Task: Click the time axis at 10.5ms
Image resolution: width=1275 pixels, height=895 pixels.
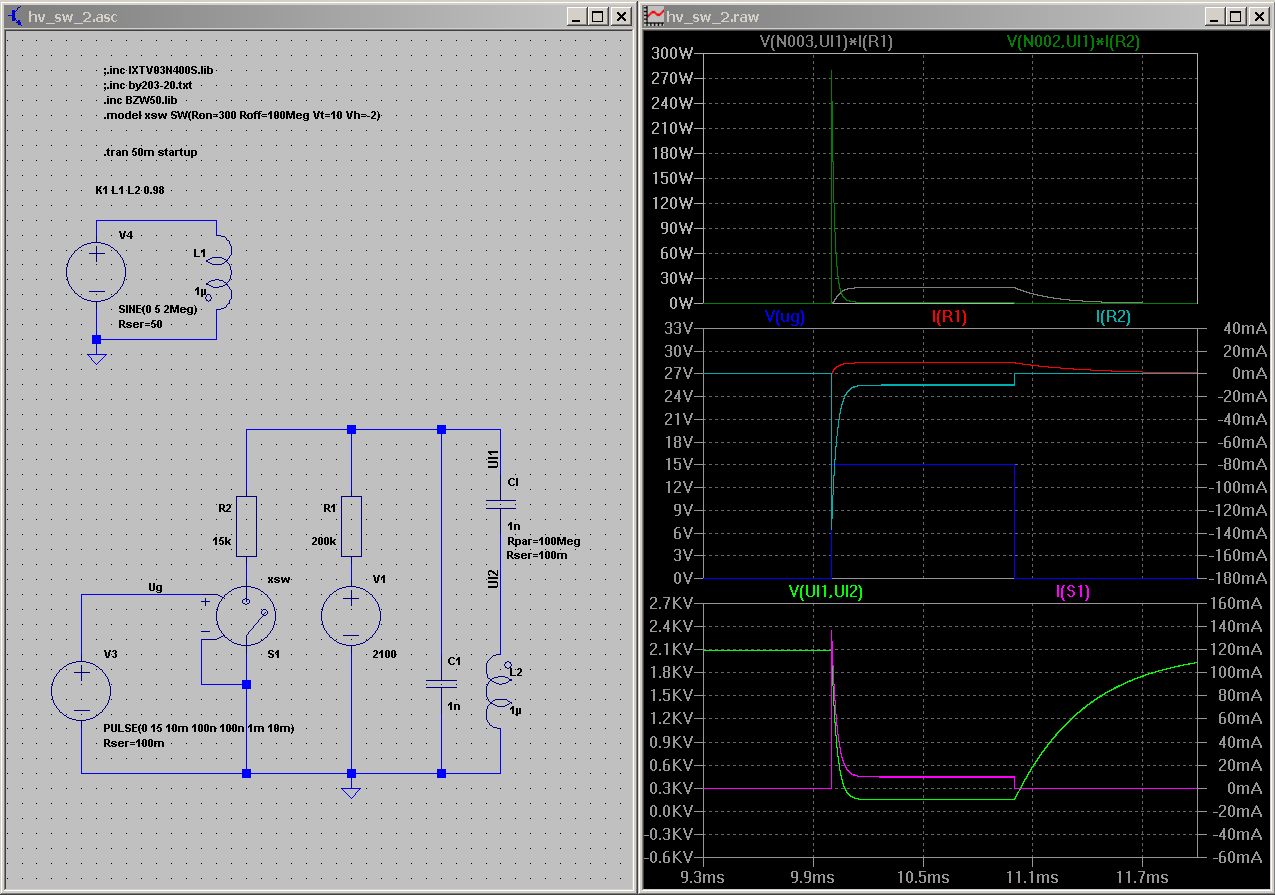Action: pos(922,877)
